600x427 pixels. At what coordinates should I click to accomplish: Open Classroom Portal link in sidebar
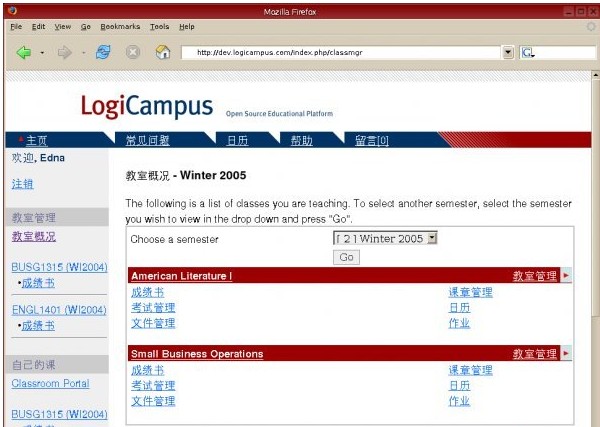pos(50,383)
